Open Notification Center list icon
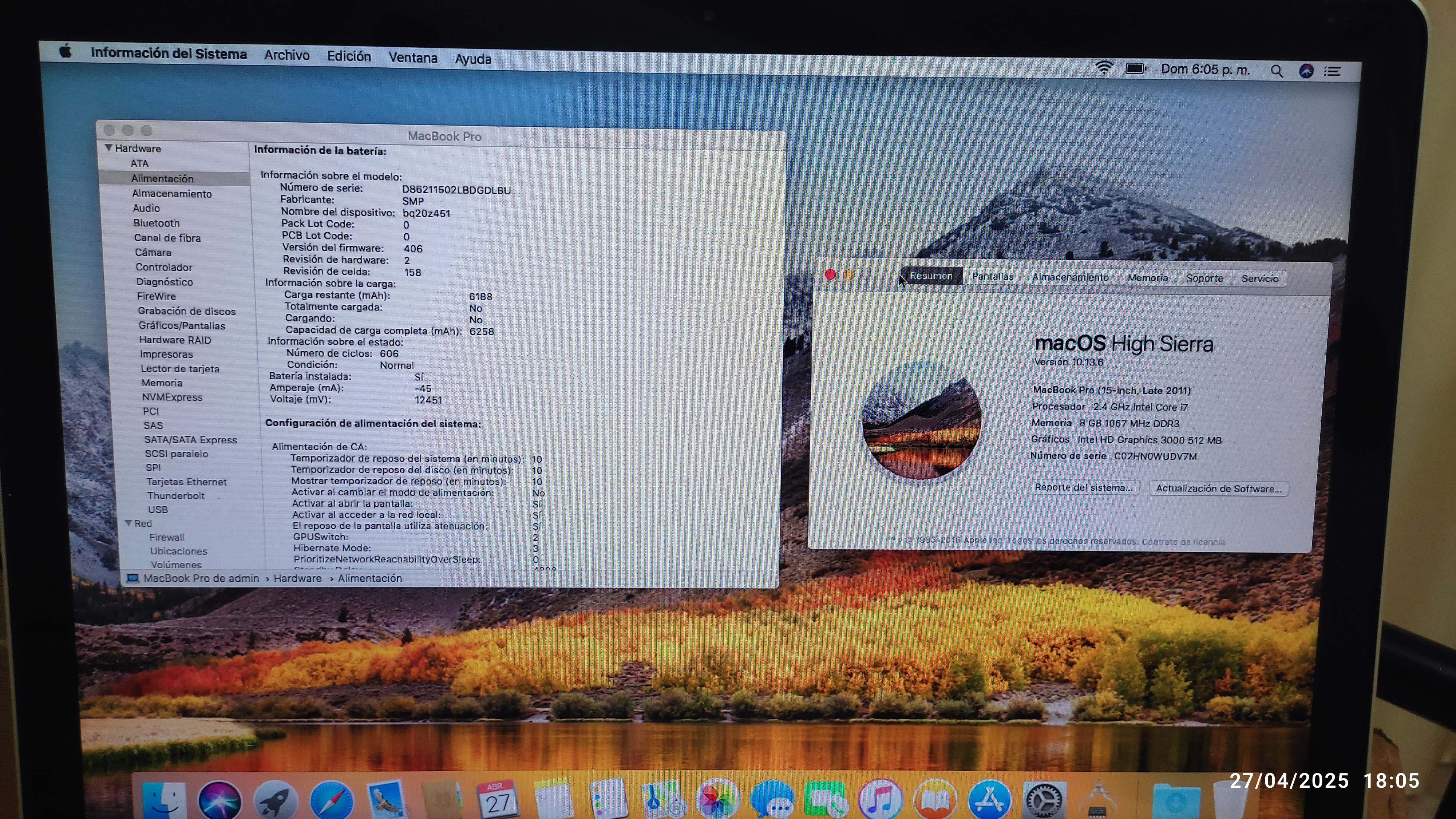This screenshot has width=1456, height=819. click(1332, 72)
